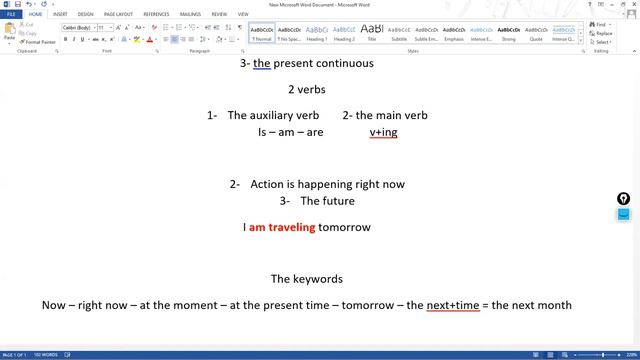Switch to the REFERENCES tab
The image size is (640, 360).
156,14
